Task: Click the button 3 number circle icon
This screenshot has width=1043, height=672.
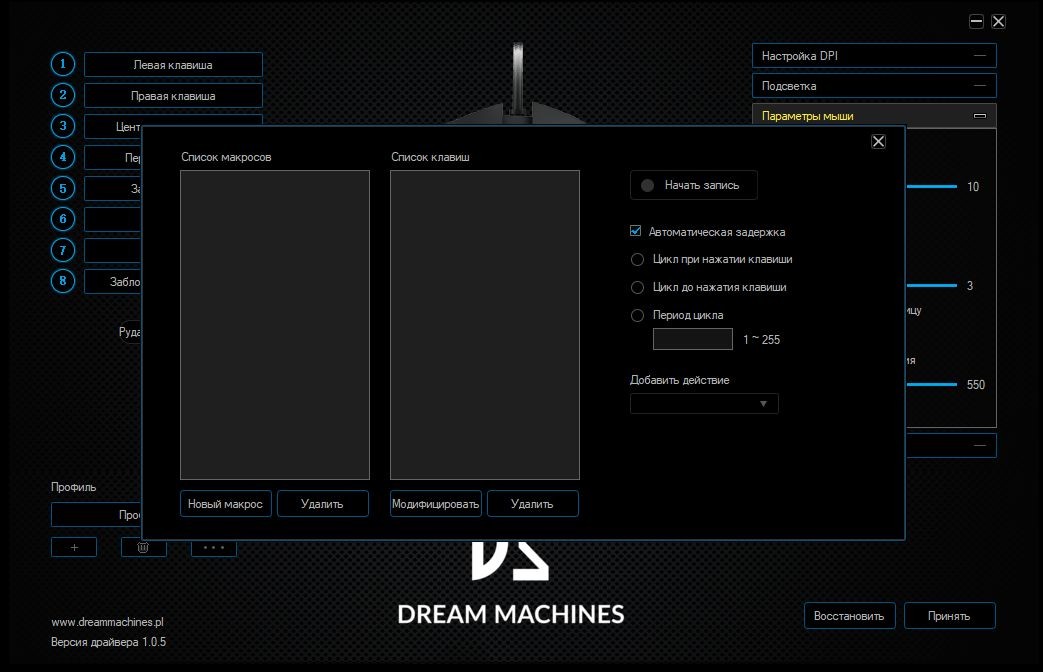Action: click(x=63, y=126)
